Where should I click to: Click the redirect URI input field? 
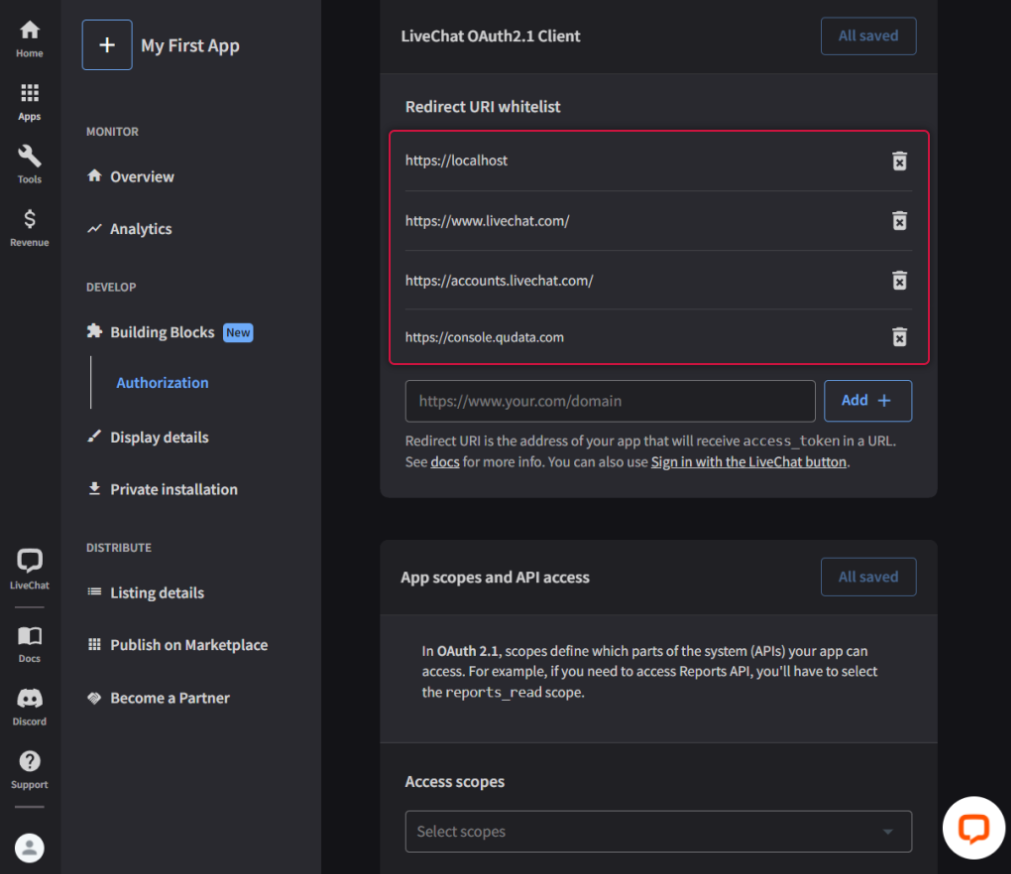pos(610,401)
